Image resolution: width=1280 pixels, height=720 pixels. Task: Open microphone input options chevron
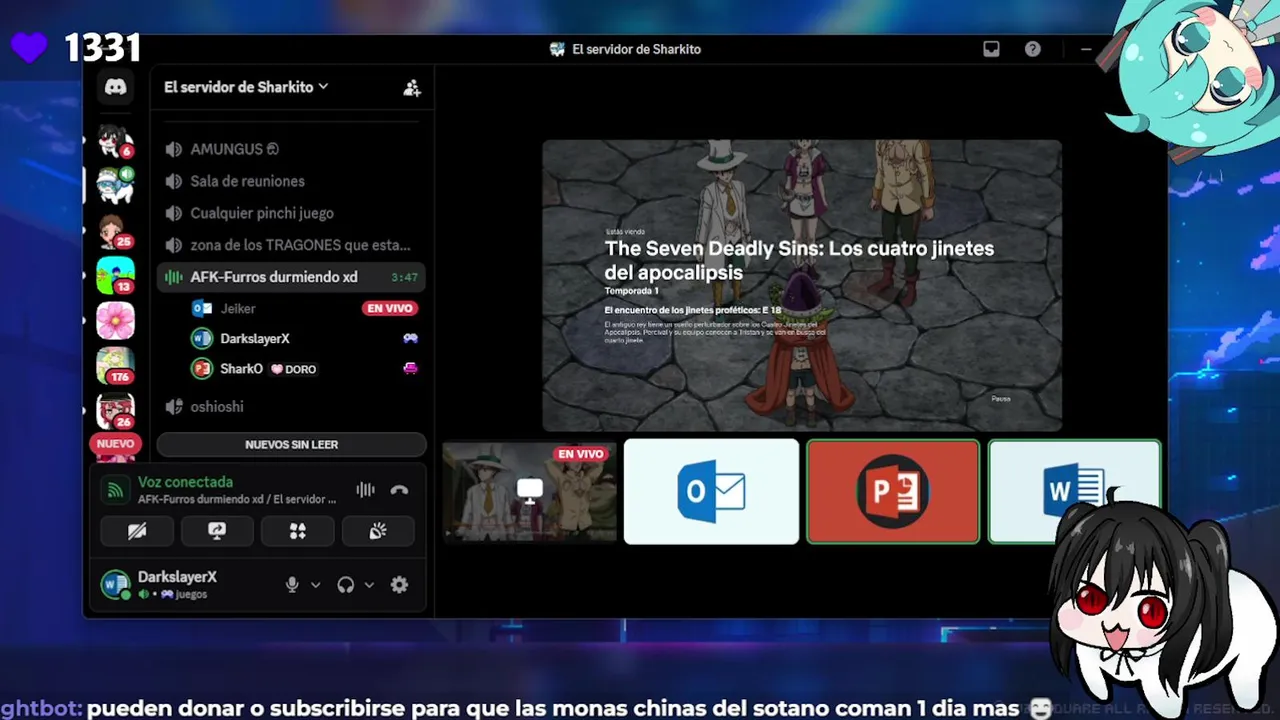tap(315, 585)
